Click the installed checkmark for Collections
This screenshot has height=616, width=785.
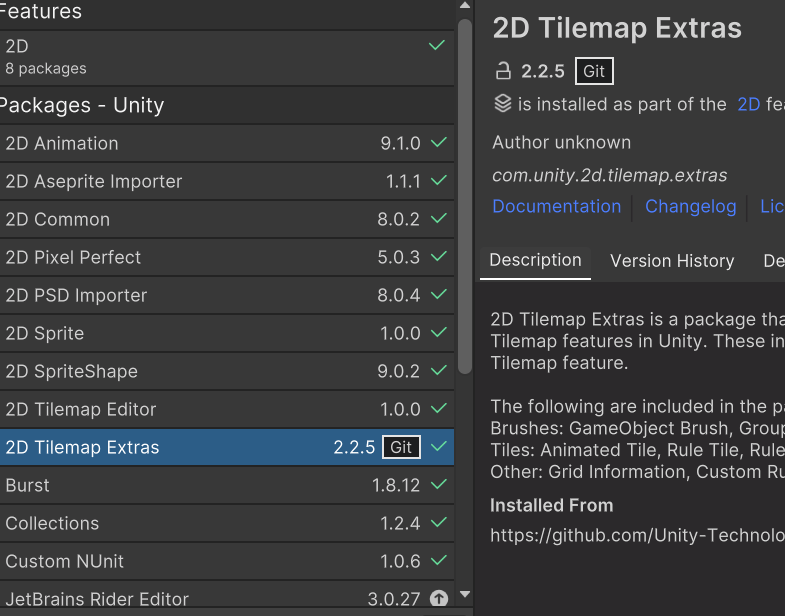point(439,522)
